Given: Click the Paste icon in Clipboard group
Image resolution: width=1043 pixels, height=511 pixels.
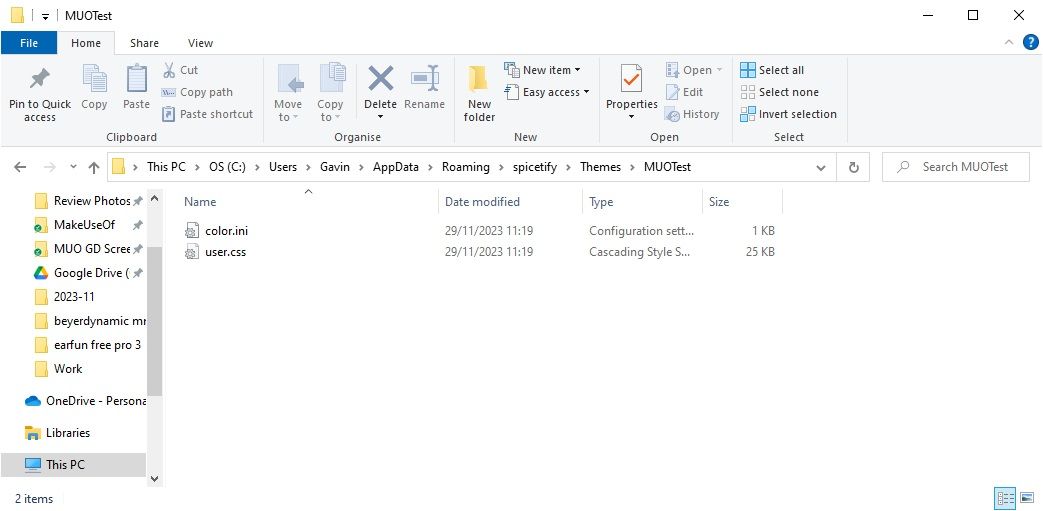Looking at the screenshot, I should point(136,80).
